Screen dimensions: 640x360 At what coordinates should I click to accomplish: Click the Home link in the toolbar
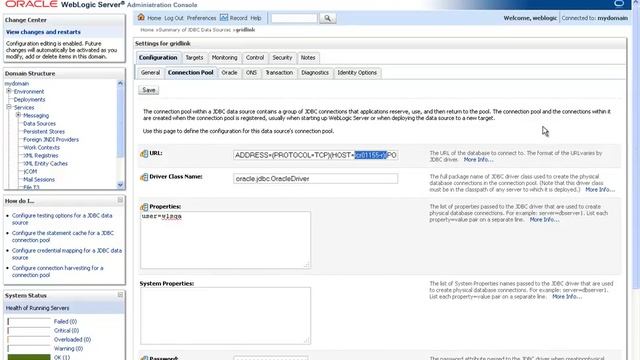154,18
